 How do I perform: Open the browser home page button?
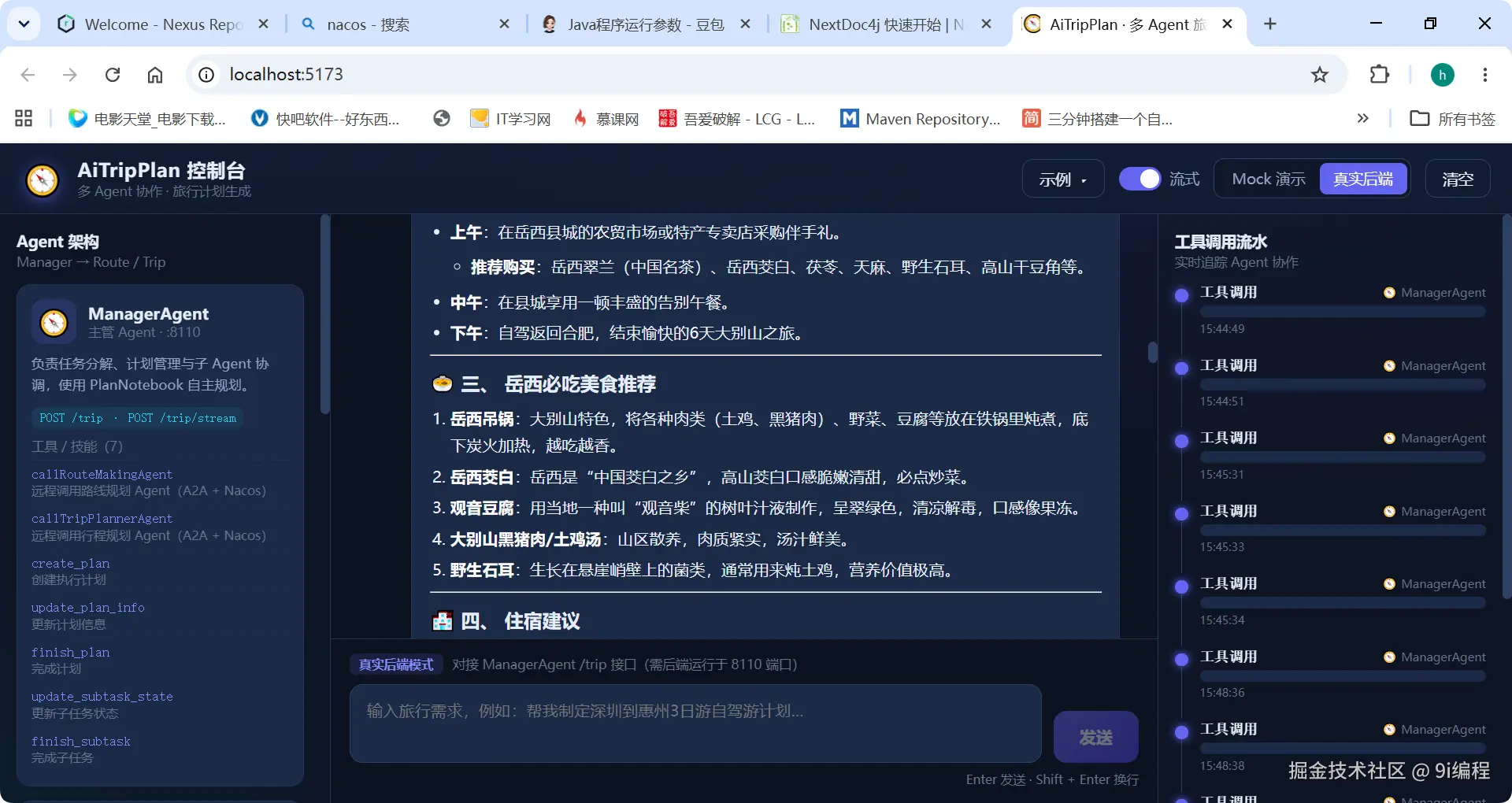click(x=155, y=75)
